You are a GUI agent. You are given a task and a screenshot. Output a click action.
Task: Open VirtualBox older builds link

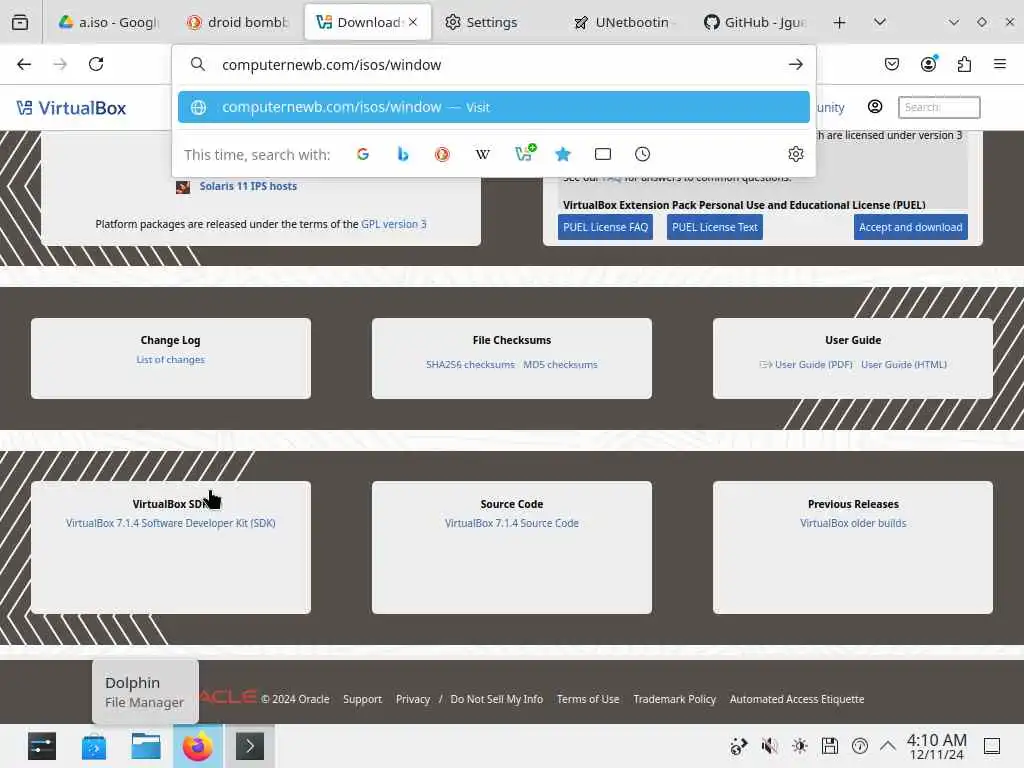853,523
